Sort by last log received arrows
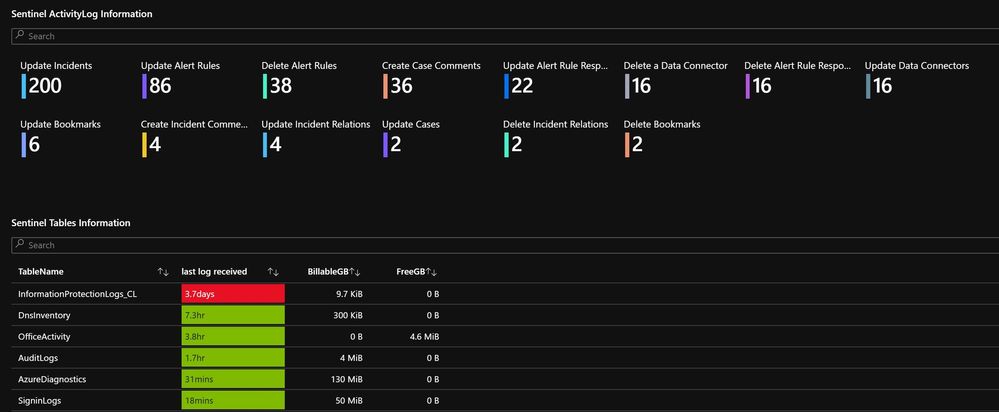The height and width of the screenshot is (412, 999). point(273,272)
